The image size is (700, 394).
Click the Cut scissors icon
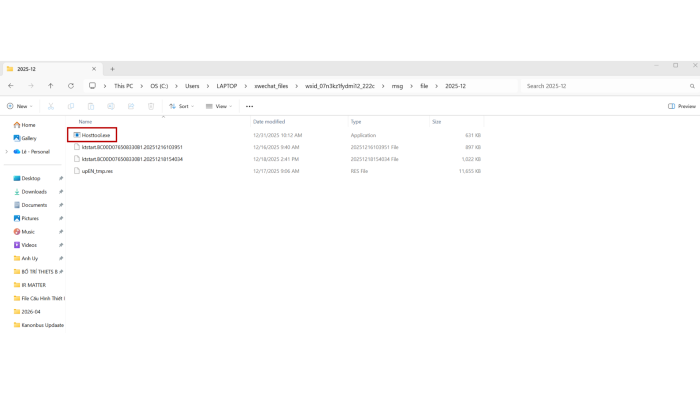click(51, 106)
